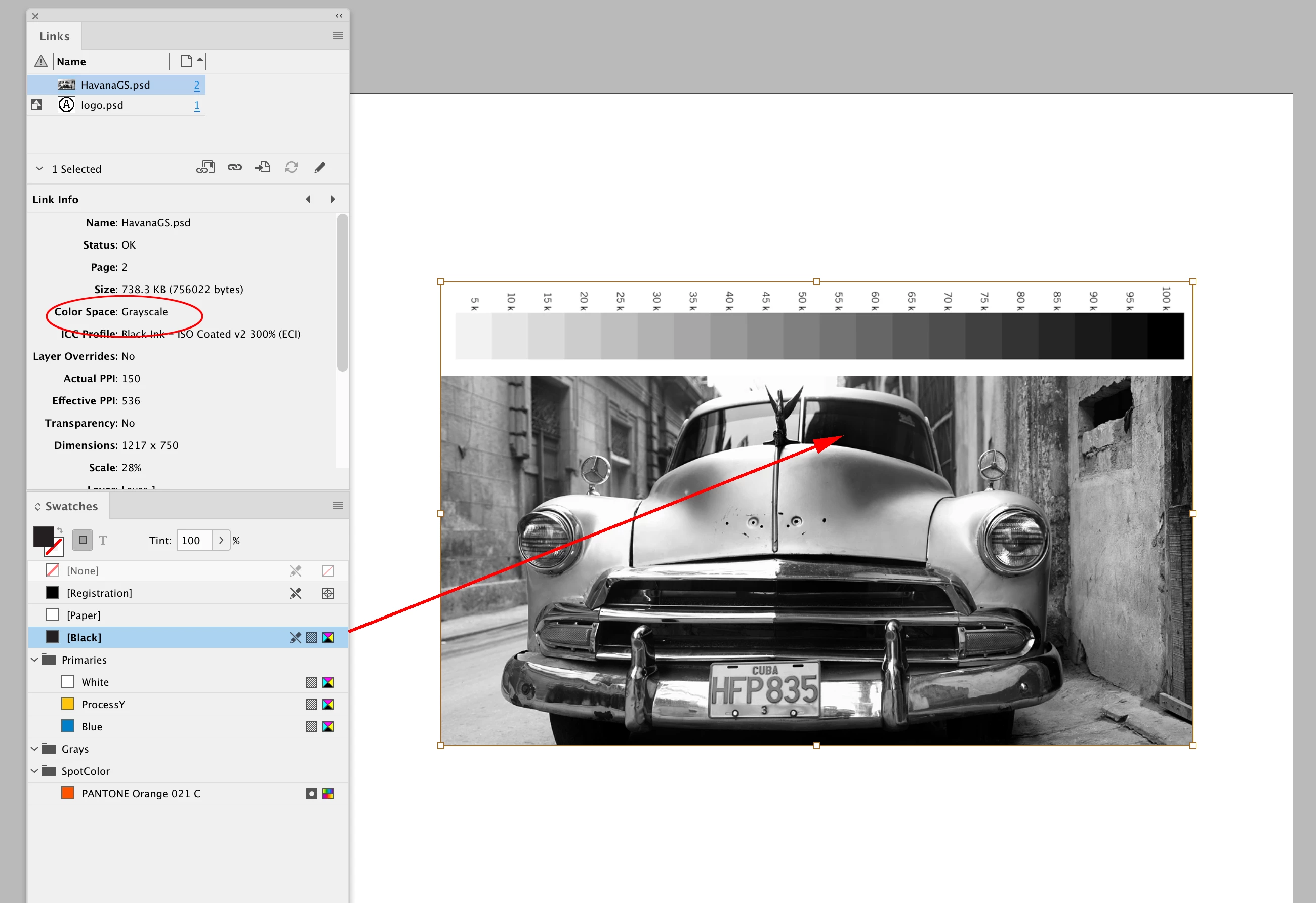The image size is (1316, 903).
Task: Select the PANTONE Orange 021 C swatch
Action: pos(141,793)
